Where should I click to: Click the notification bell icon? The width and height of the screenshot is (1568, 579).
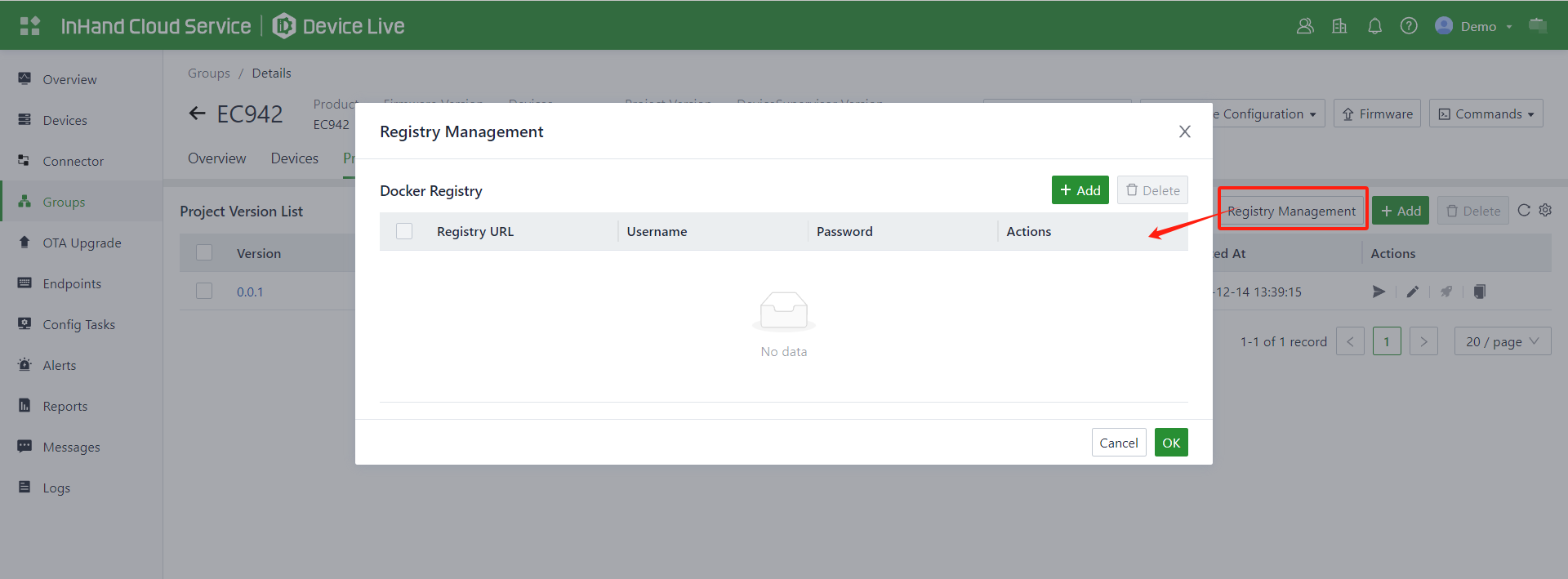click(x=1374, y=26)
